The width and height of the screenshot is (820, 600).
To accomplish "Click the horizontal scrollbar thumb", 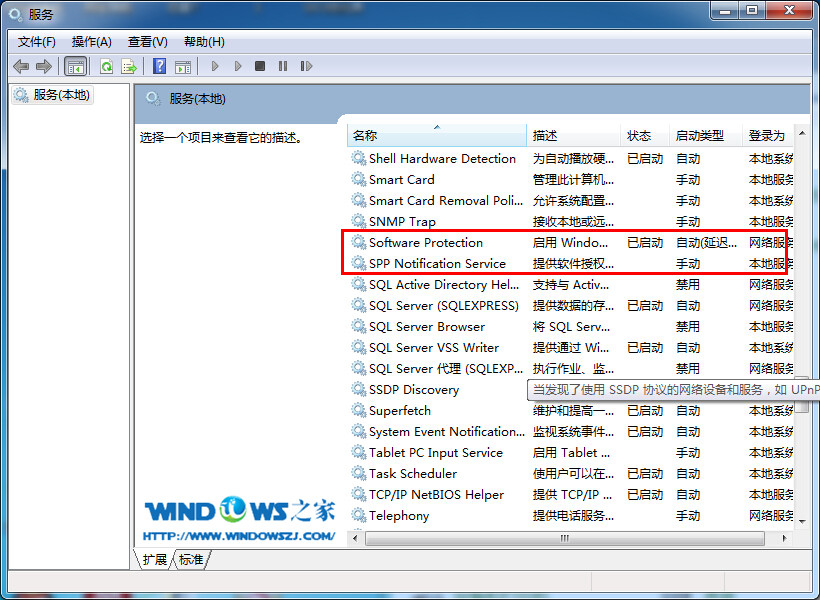I will pyautogui.click(x=565, y=538).
